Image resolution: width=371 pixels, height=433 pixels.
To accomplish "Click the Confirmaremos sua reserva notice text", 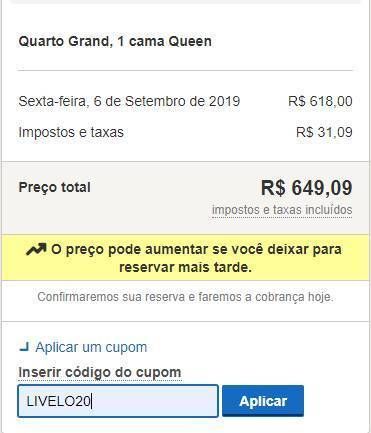I will [x=185, y=297].
